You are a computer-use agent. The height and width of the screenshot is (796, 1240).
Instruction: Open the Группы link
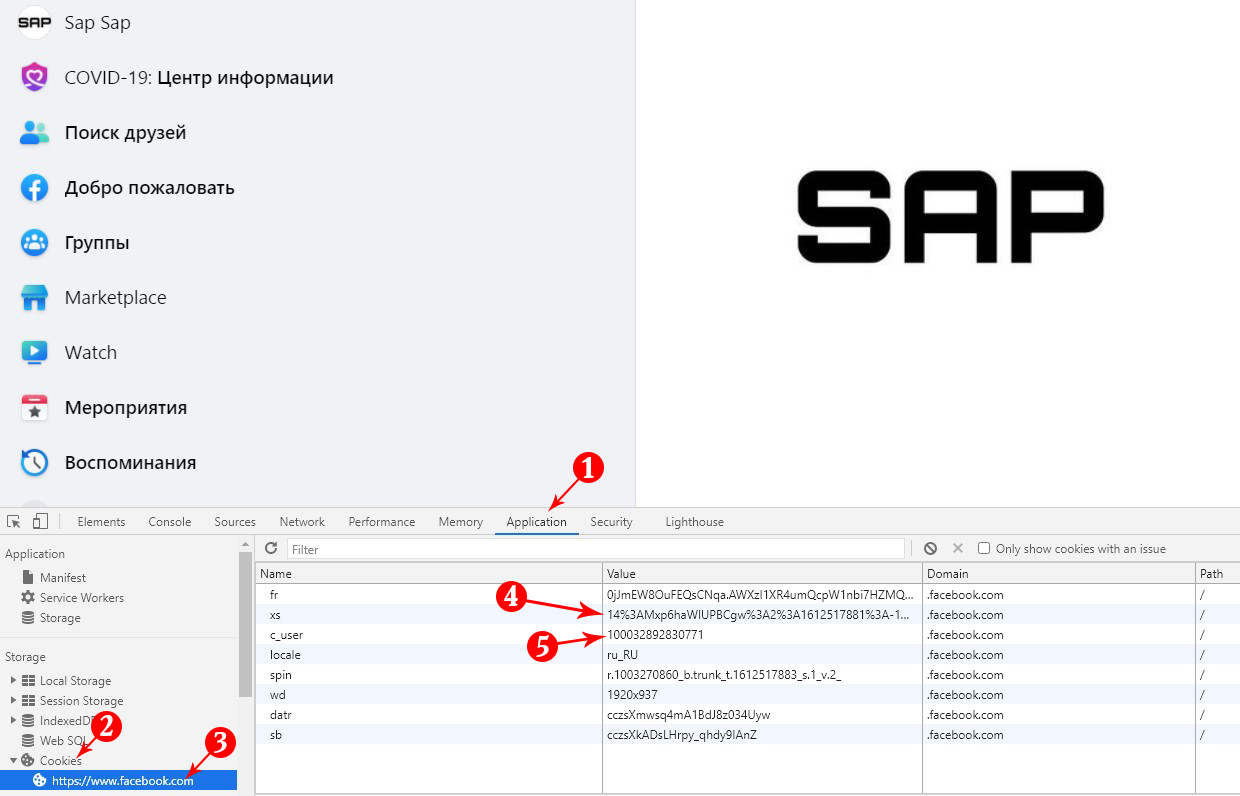pyautogui.click(x=97, y=242)
